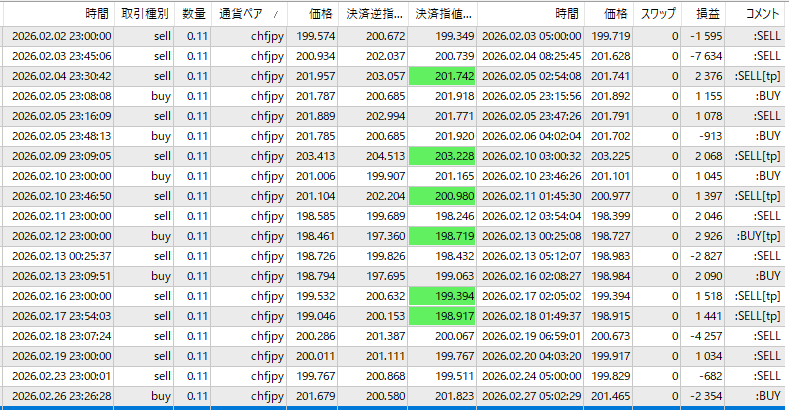
Task: Select trade opened 2026.02.02 23:00:00
Action: pyautogui.click(x=61, y=36)
